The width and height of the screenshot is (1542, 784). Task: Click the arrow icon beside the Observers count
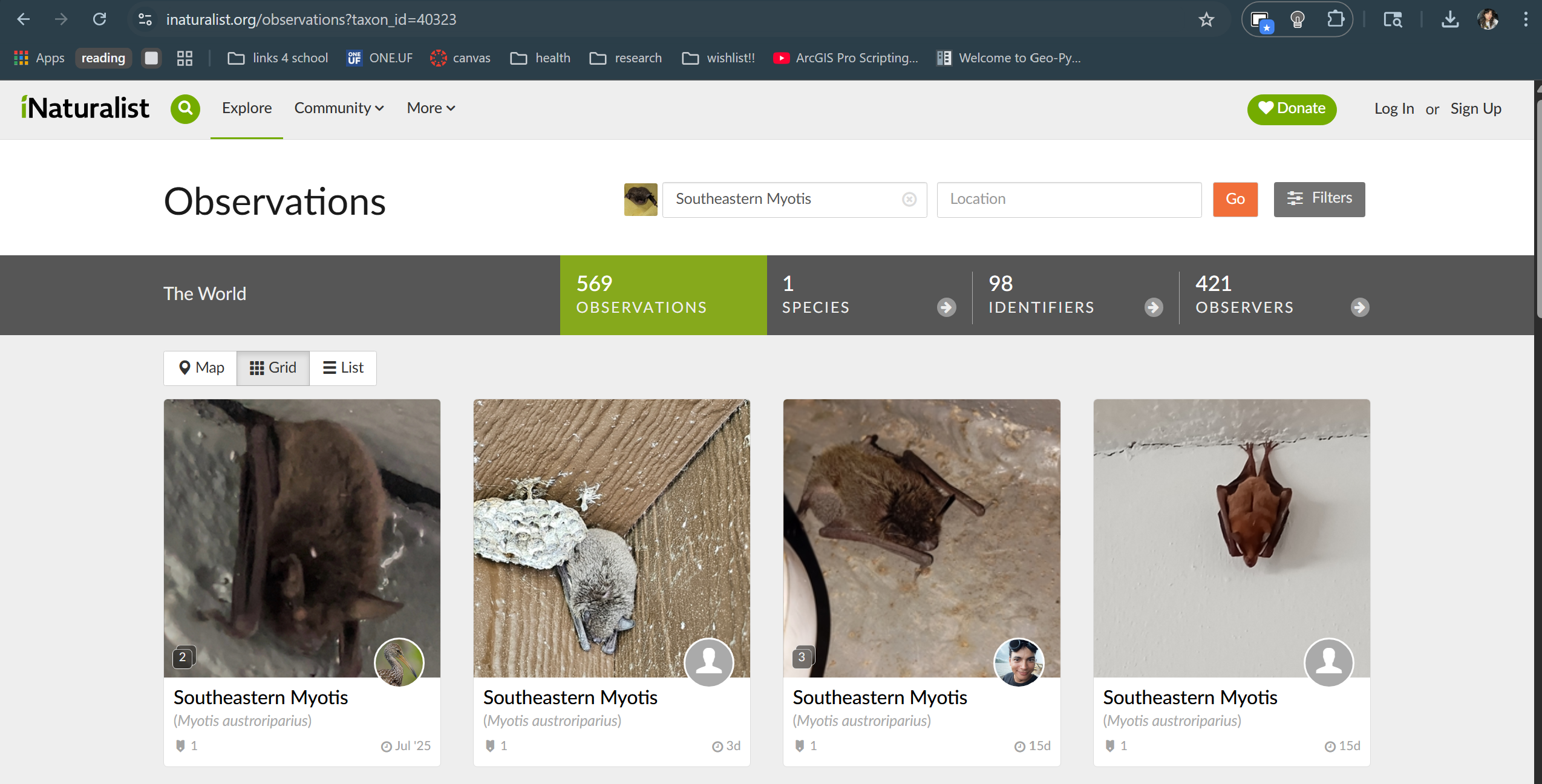(1359, 307)
